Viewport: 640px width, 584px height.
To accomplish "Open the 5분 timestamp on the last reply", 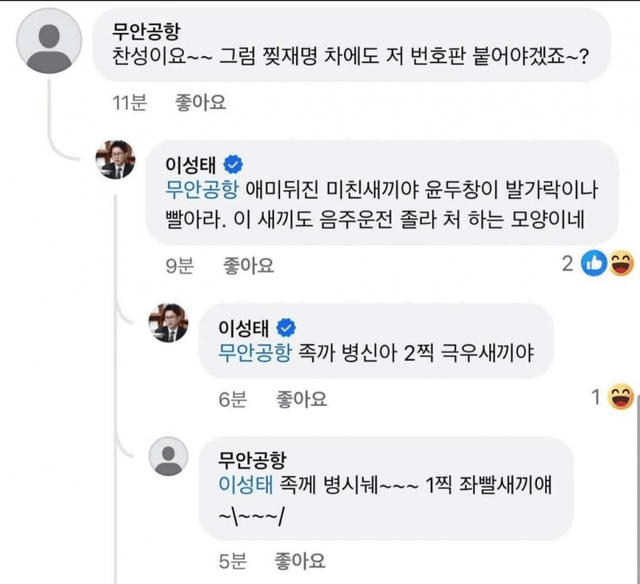I will (232, 560).
